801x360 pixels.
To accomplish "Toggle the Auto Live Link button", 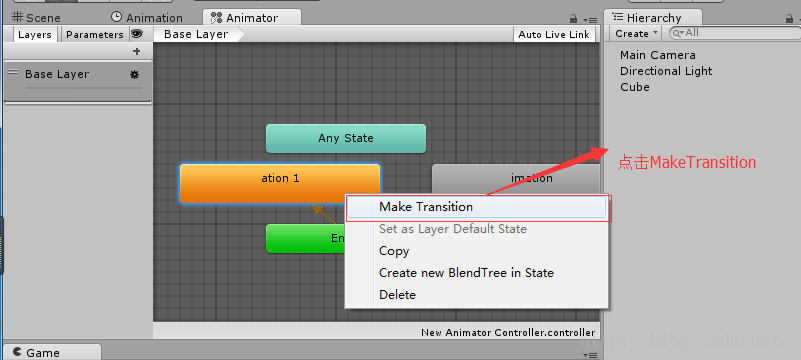I will [x=554, y=34].
